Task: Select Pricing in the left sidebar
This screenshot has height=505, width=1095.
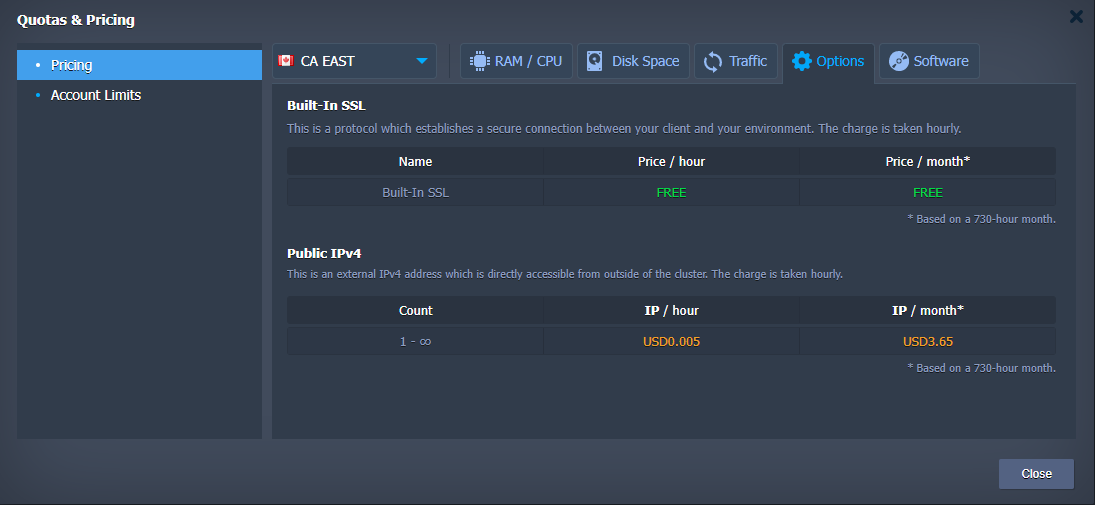Action: click(x=71, y=65)
